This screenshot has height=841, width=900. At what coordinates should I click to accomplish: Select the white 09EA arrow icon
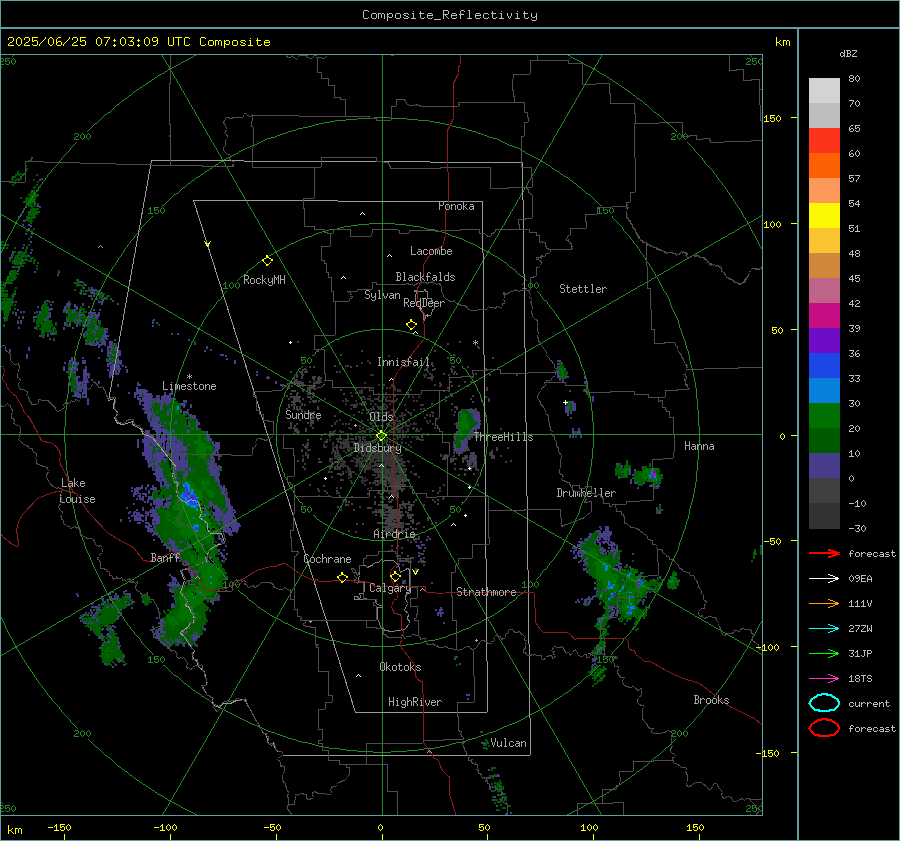click(824, 579)
